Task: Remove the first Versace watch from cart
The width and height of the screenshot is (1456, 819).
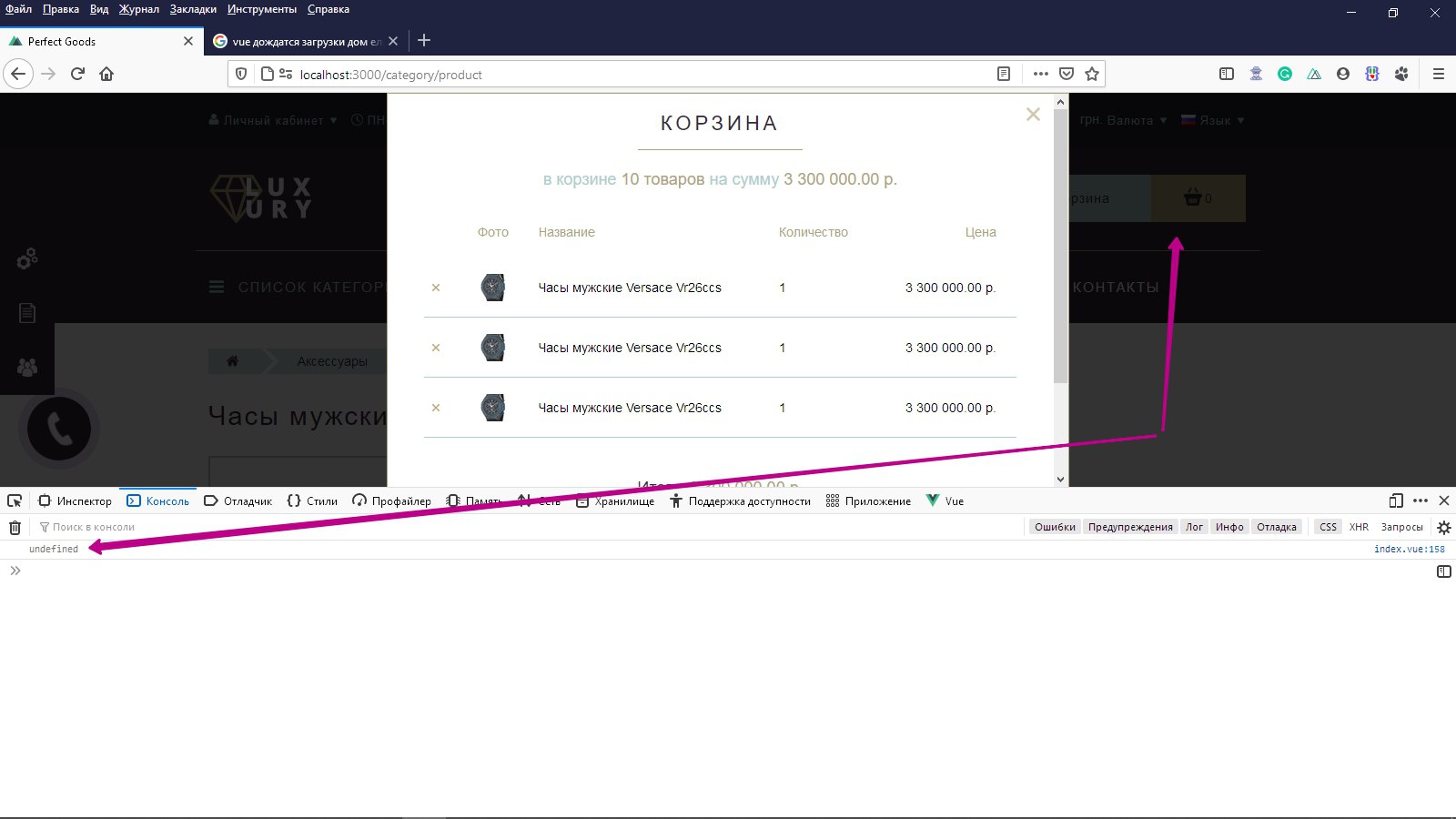Action: 436,288
